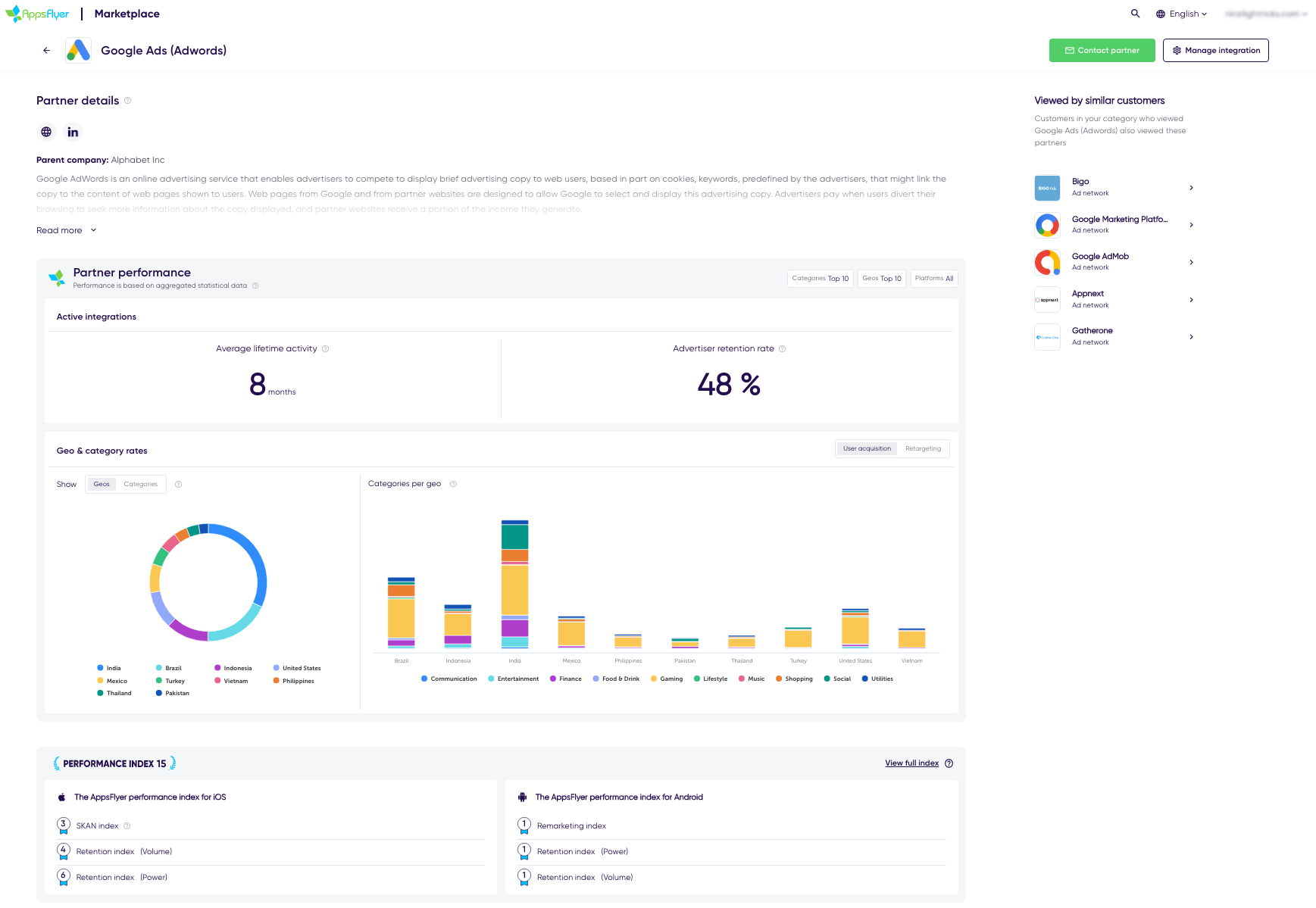The height and width of the screenshot is (908, 1316).
Task: Click help icon beside View full index
Action: 949,763
